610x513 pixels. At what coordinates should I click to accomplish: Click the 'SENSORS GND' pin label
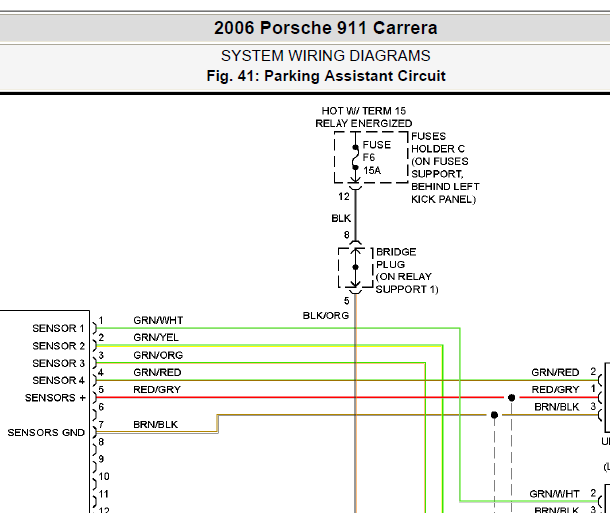(x=46, y=432)
